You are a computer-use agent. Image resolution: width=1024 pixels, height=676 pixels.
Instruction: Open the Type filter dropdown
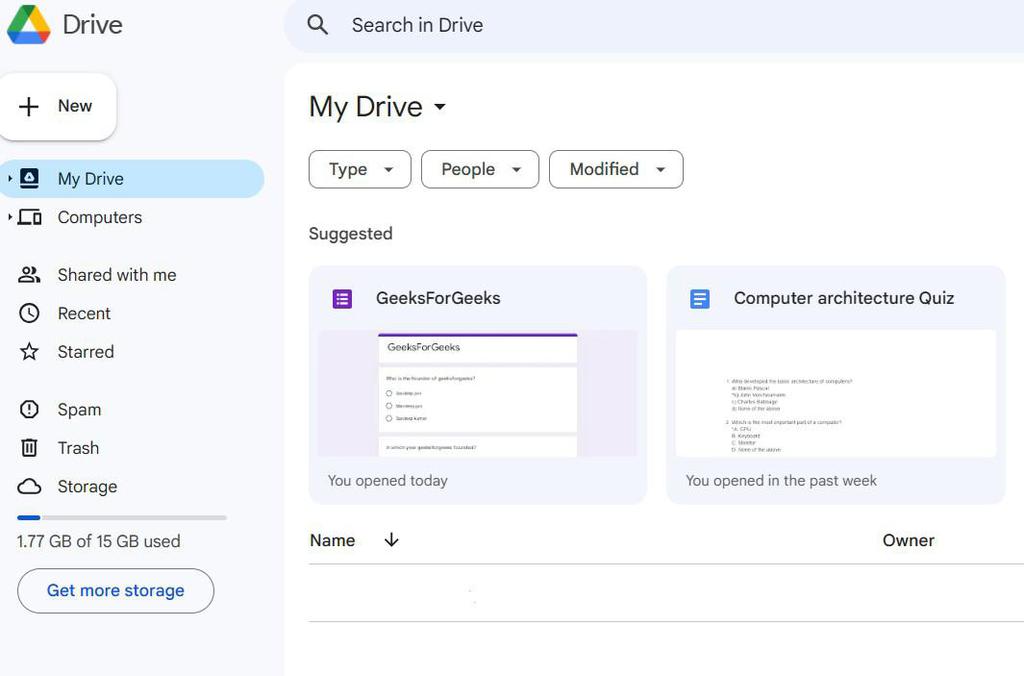(359, 170)
